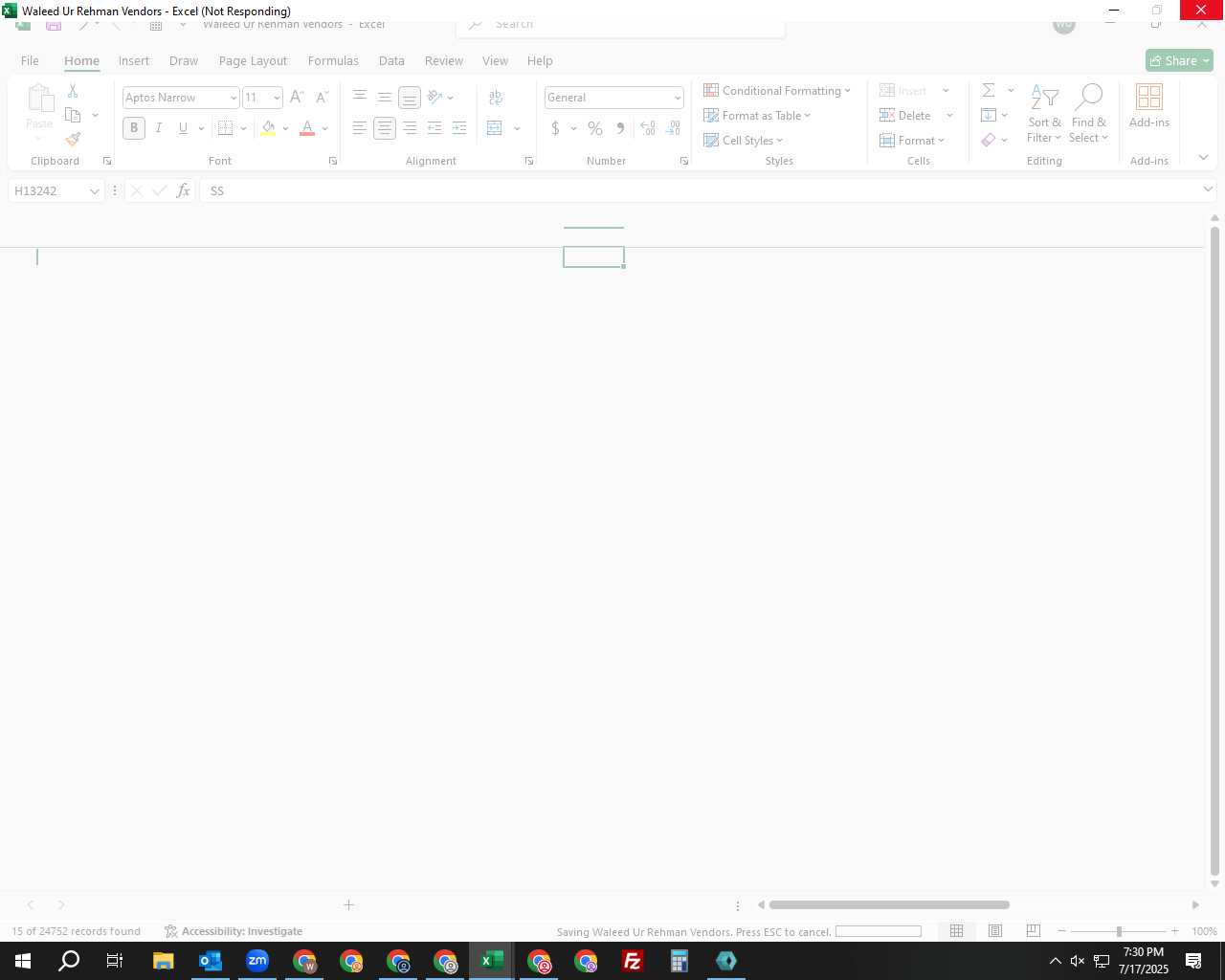Click the Increase Indent icon
This screenshot has width=1225, height=980.
pyautogui.click(x=459, y=128)
